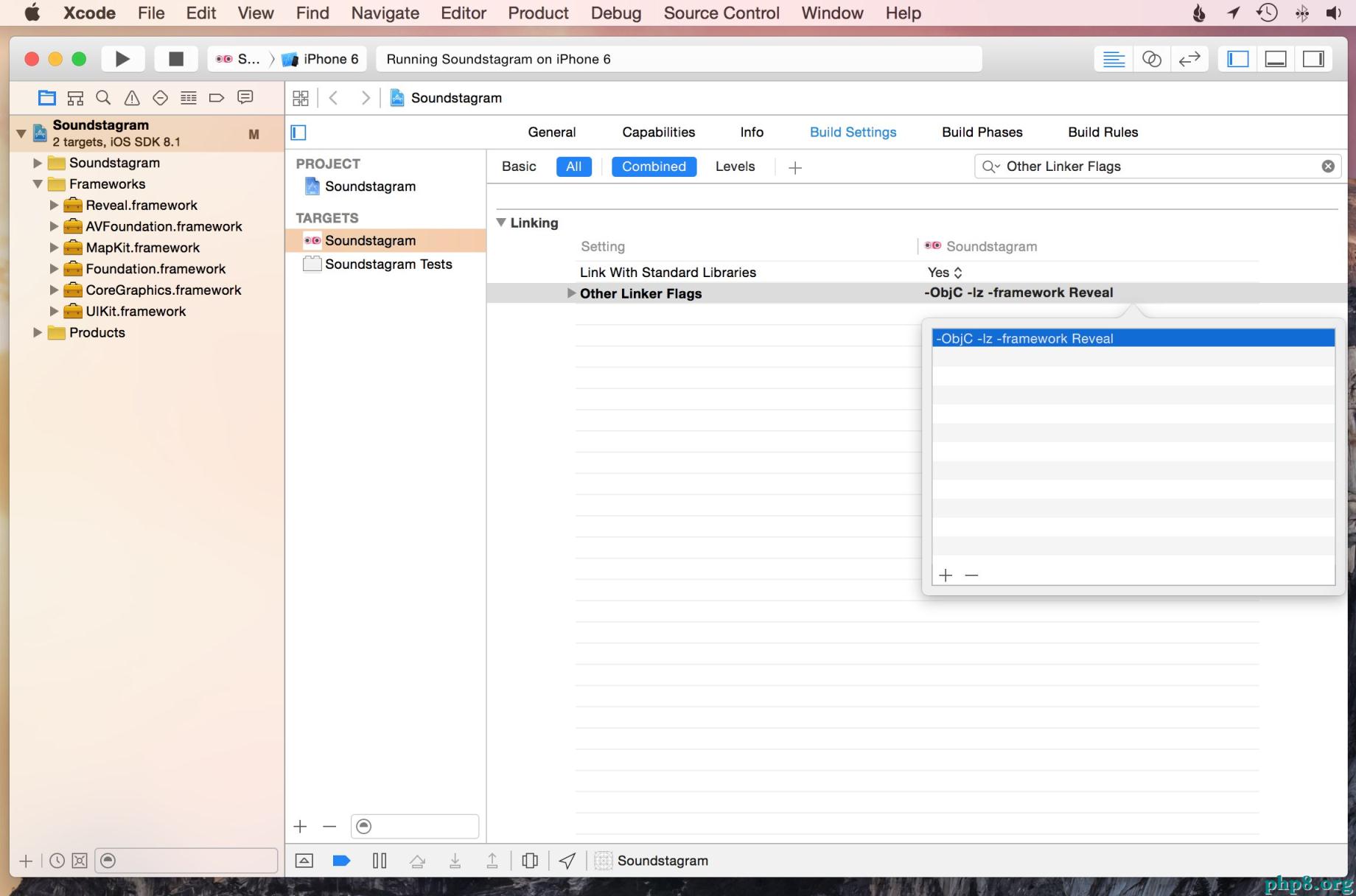Open the Capabilities tab
The image size is (1356, 896).
(x=659, y=133)
